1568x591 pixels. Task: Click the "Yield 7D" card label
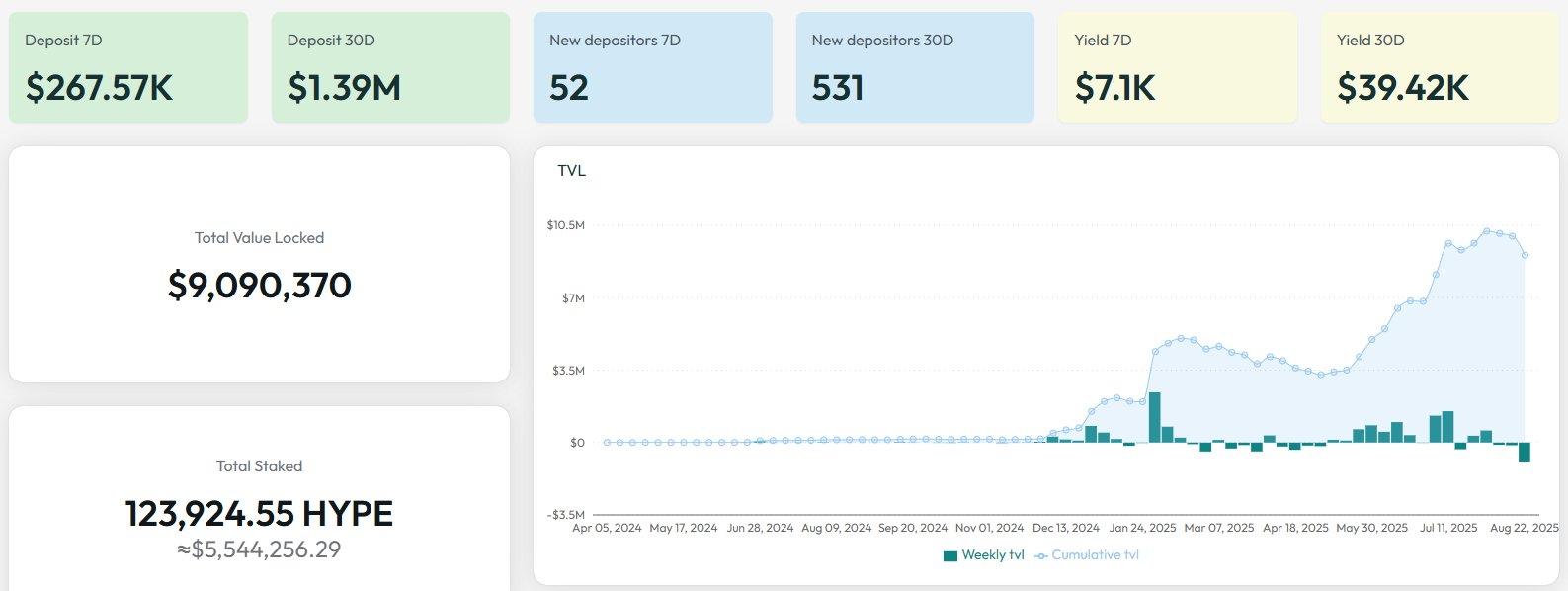click(x=1103, y=41)
